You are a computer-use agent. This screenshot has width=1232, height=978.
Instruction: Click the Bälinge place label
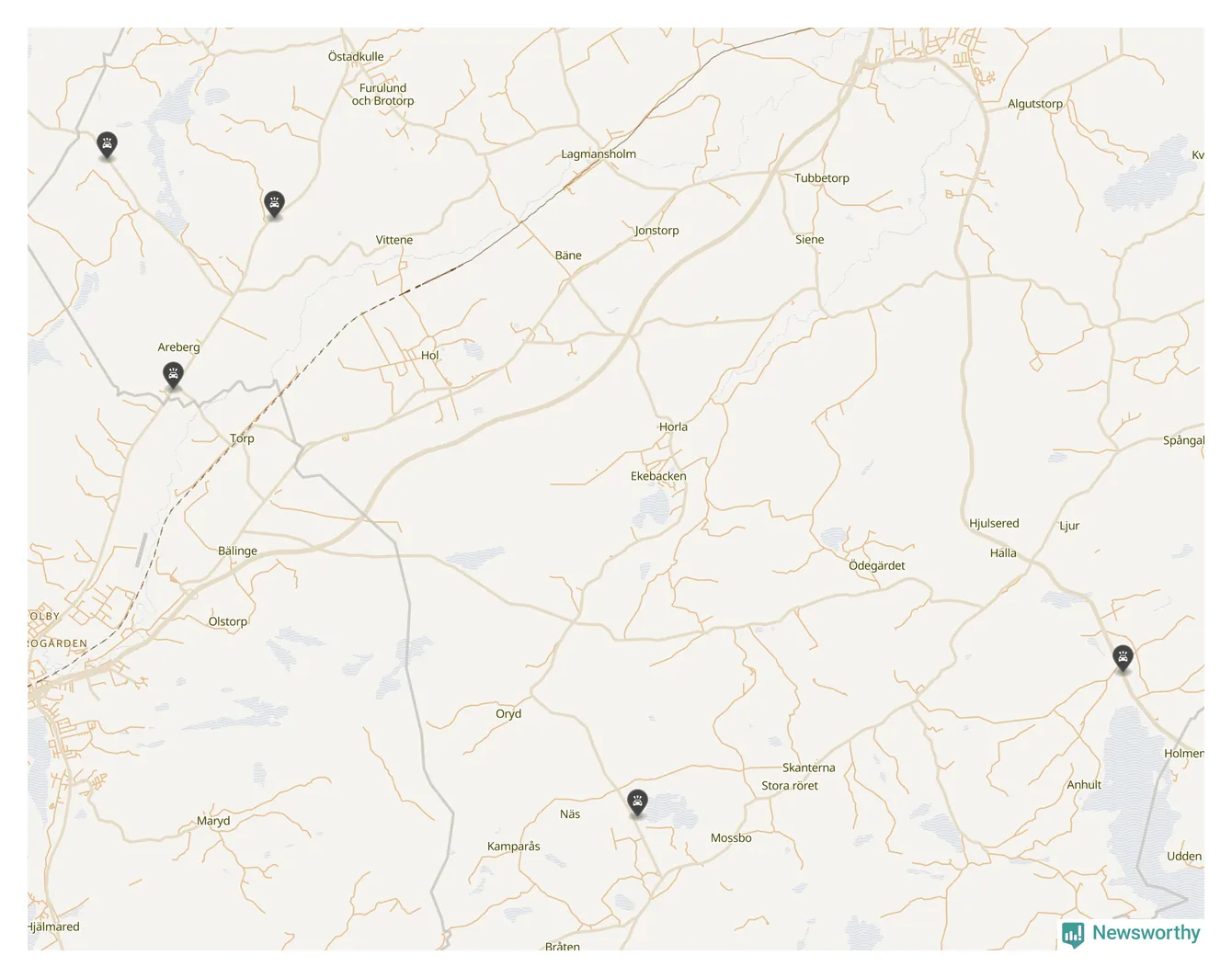[237, 552]
